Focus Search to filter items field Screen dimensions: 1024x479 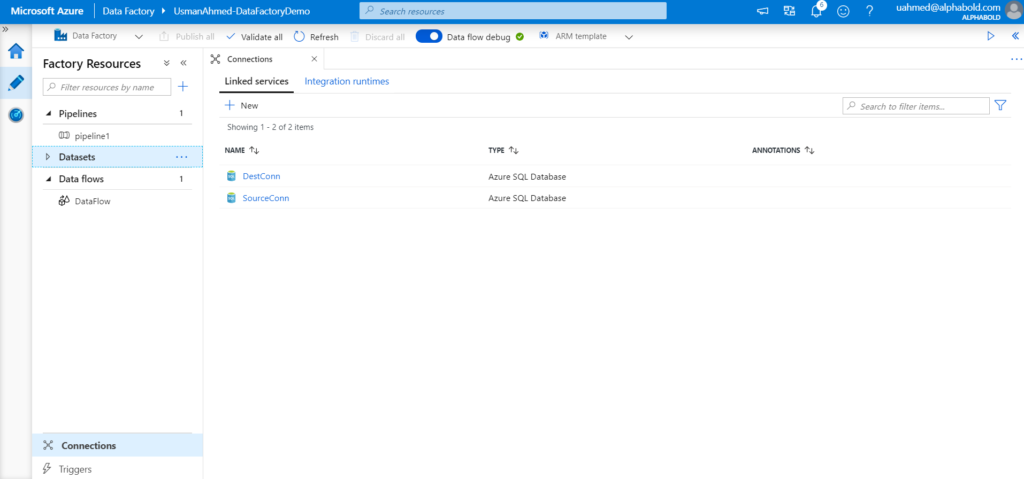(x=916, y=106)
